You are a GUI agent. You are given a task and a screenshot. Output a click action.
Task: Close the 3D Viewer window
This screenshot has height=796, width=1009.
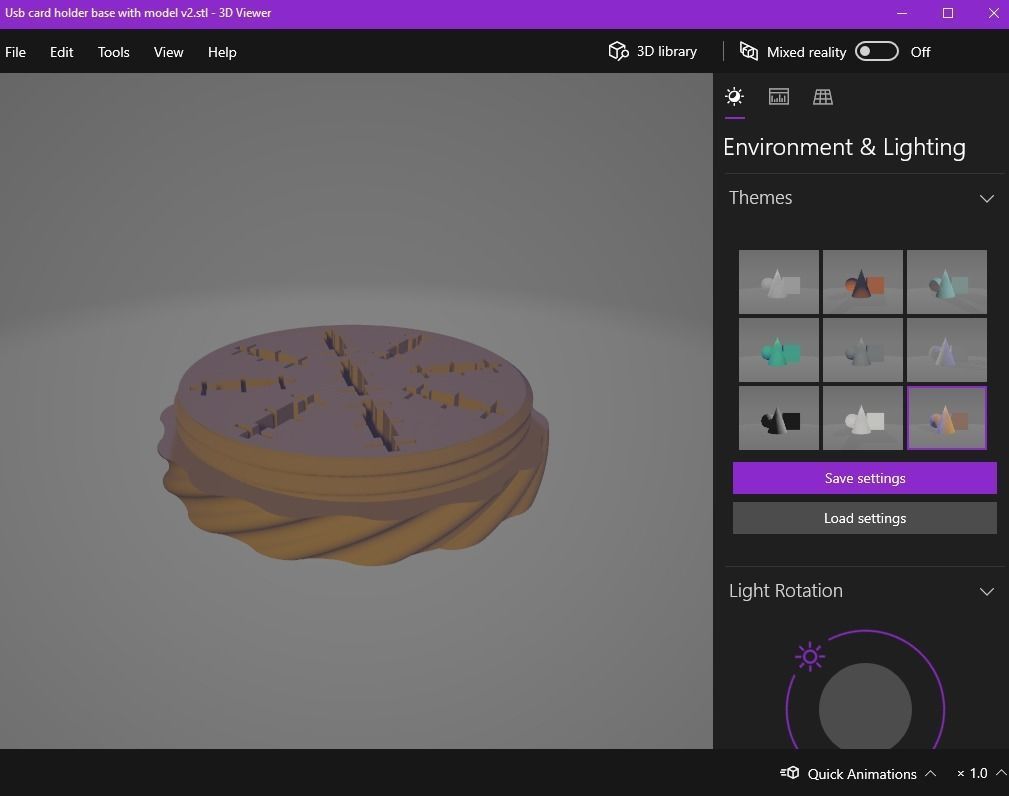(994, 13)
